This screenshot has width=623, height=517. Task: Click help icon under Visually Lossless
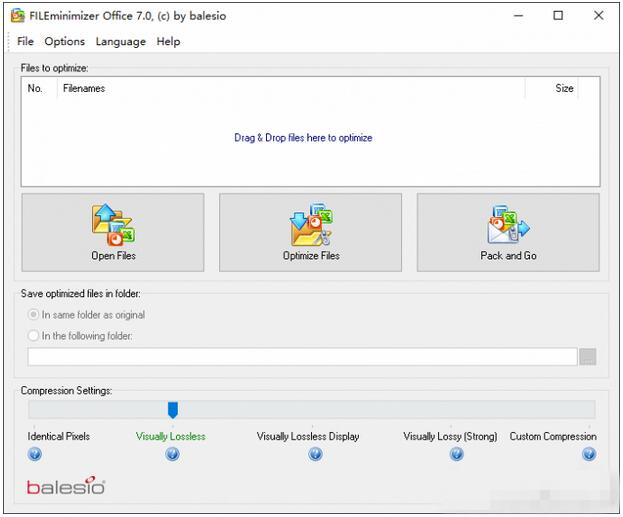click(172, 454)
